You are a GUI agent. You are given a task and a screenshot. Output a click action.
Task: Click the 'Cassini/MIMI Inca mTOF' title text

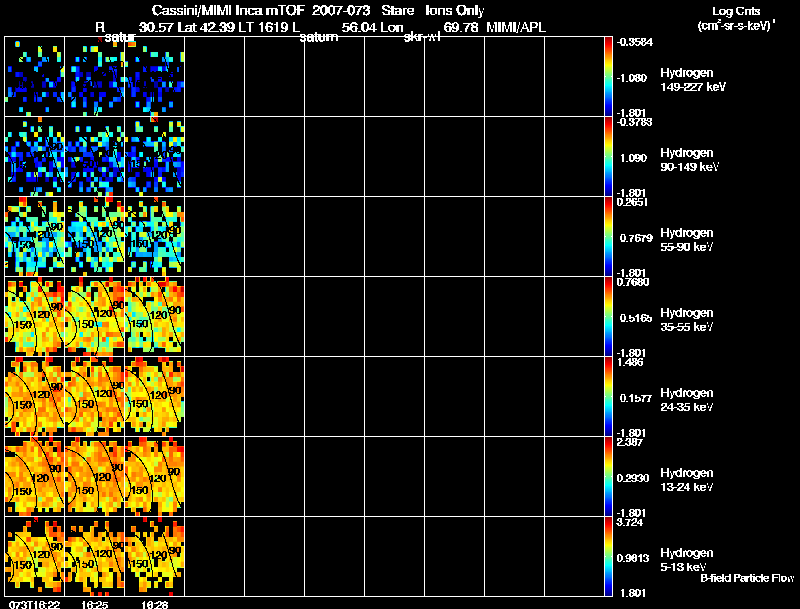228,10
